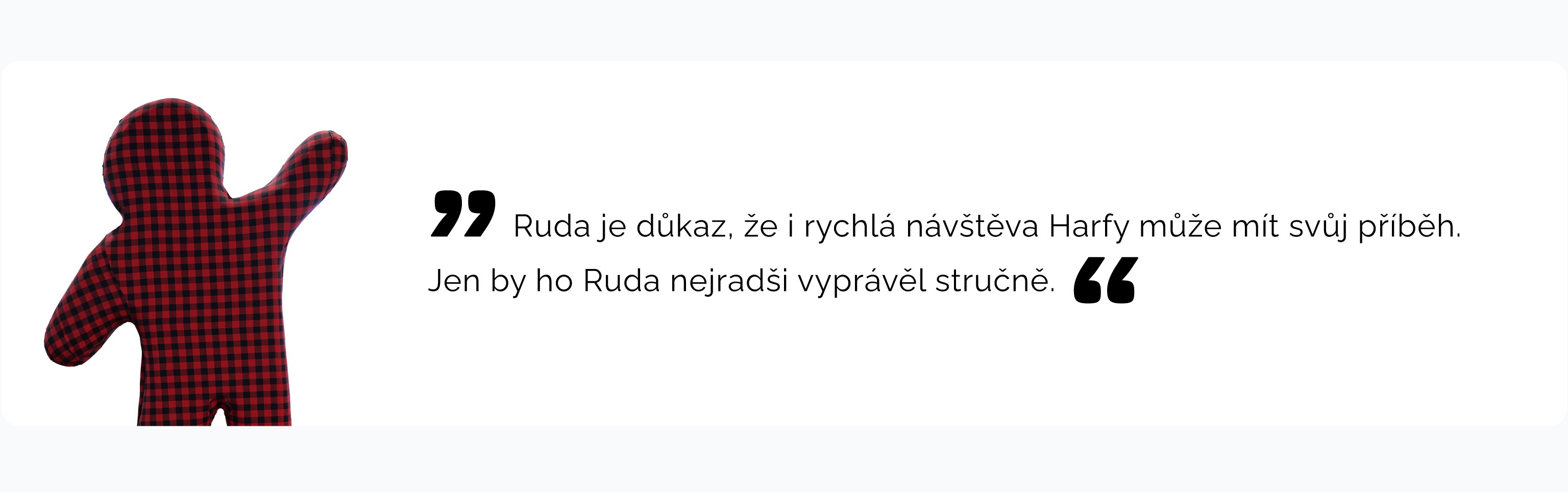Click the opening quotation mark icon
The width and height of the screenshot is (1568, 492).
click(x=463, y=214)
